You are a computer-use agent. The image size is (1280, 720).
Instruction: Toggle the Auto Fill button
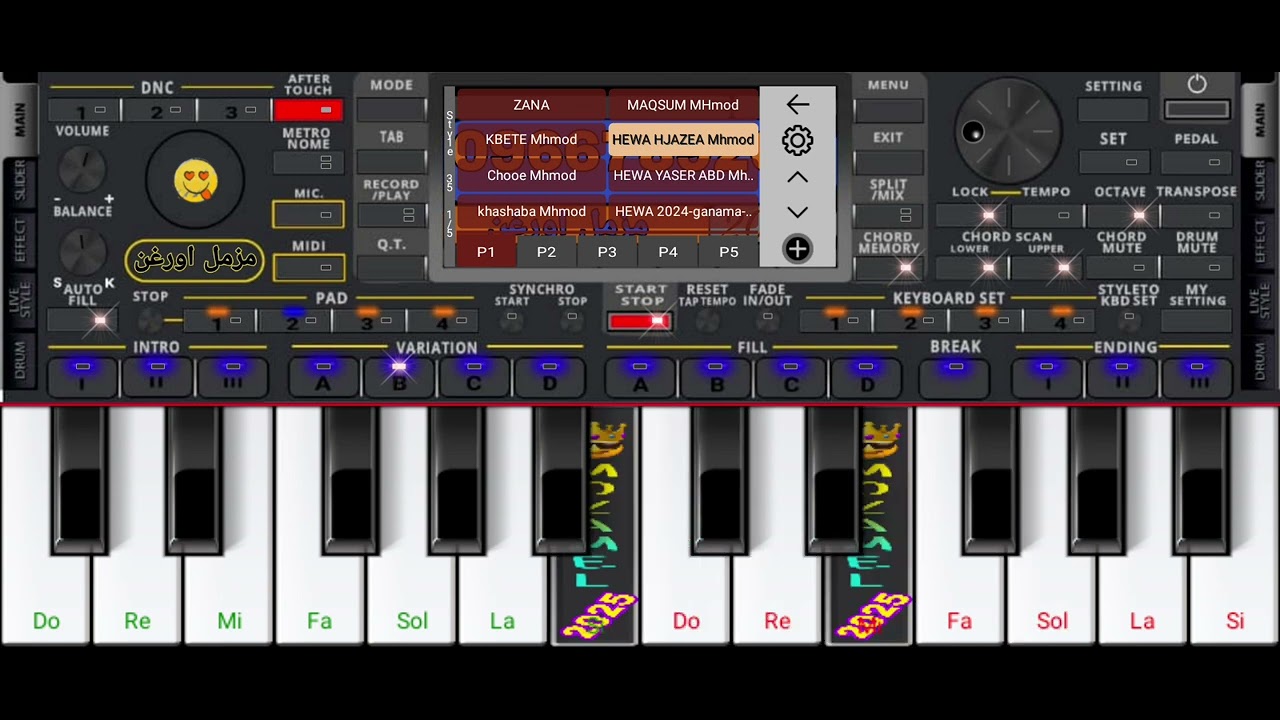click(82, 320)
